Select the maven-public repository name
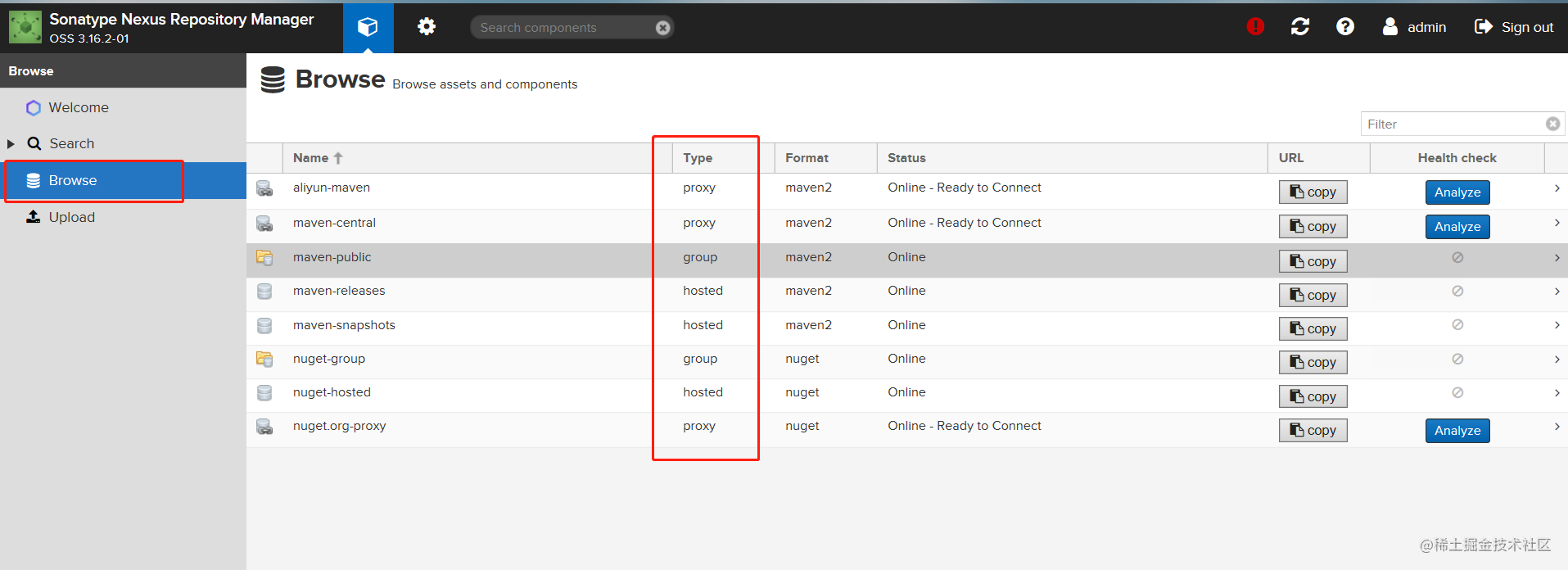The image size is (1568, 570). [332, 257]
